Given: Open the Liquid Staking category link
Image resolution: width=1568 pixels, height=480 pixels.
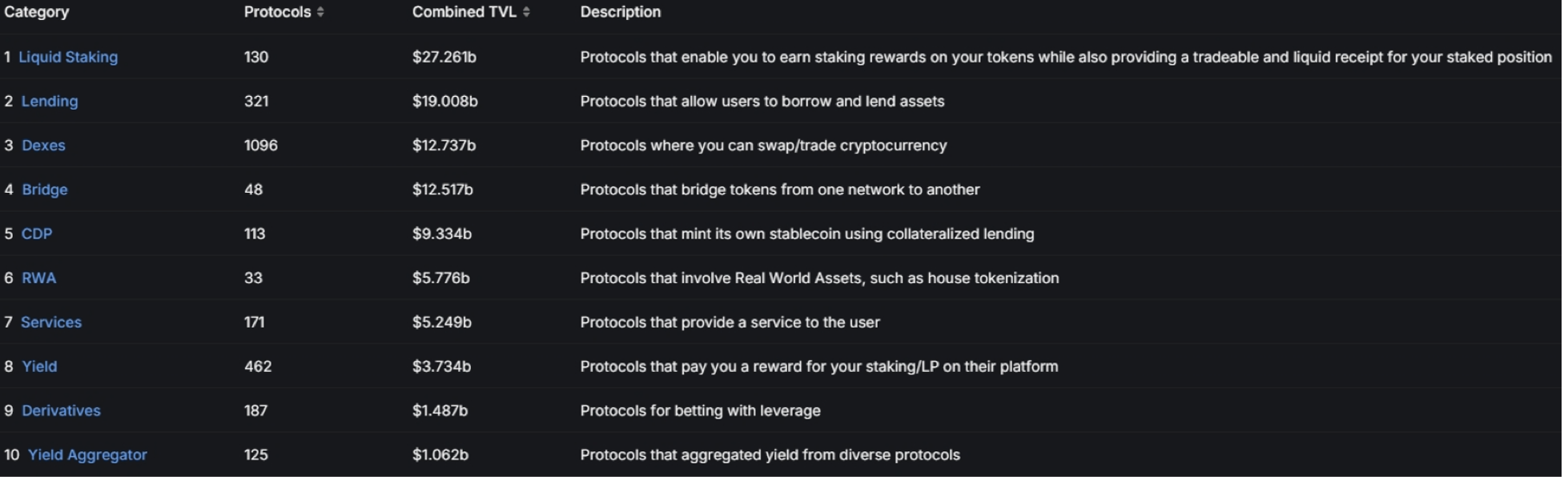Looking at the screenshot, I should click(68, 57).
